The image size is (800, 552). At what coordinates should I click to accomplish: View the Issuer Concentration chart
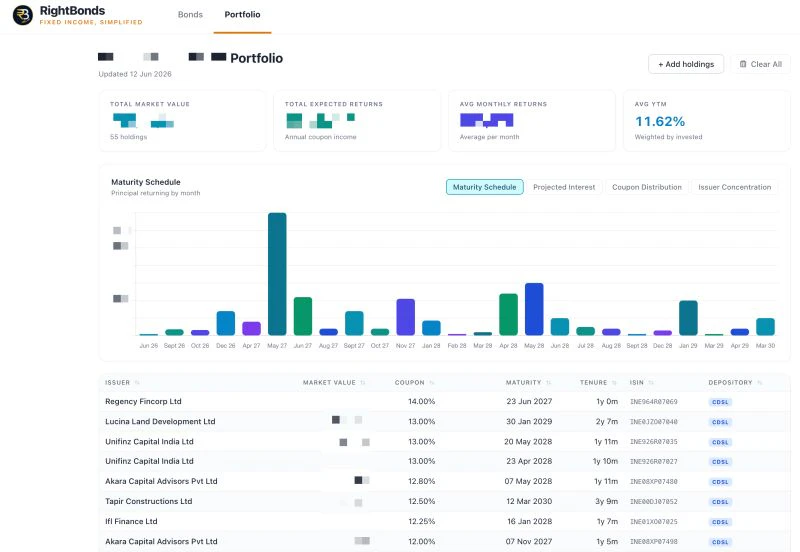coord(735,187)
